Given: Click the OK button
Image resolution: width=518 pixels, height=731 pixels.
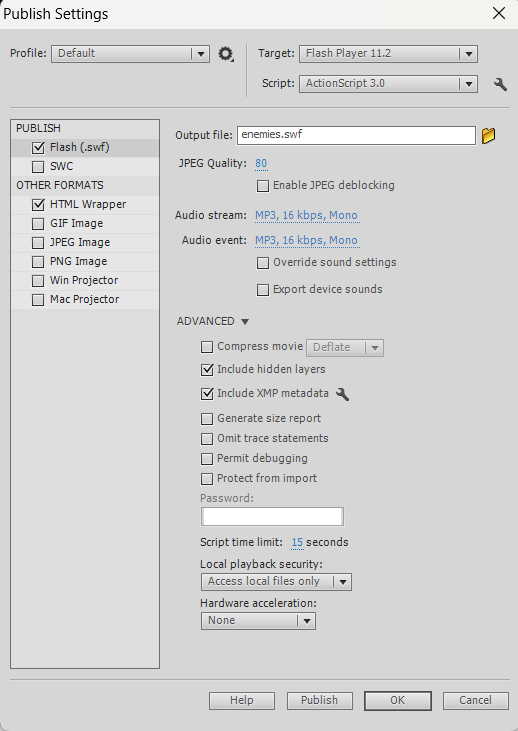Looking at the screenshot, I should [398, 700].
